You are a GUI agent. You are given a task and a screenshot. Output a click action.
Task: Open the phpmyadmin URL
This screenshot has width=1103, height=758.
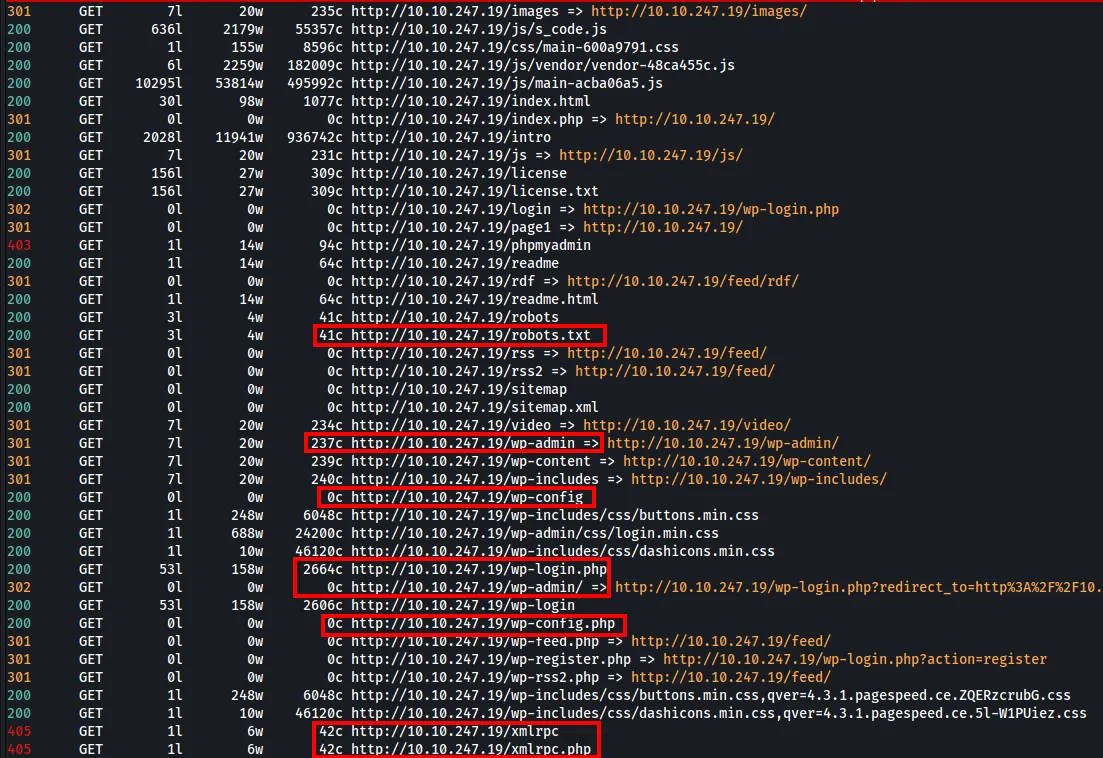470,245
